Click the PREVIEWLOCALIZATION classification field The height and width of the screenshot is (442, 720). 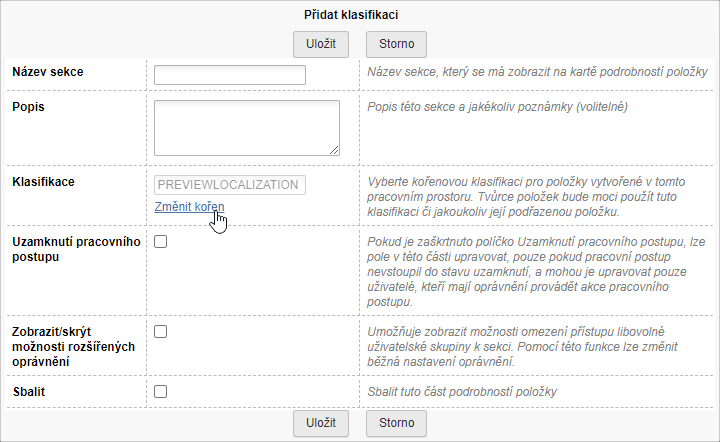[230, 185]
